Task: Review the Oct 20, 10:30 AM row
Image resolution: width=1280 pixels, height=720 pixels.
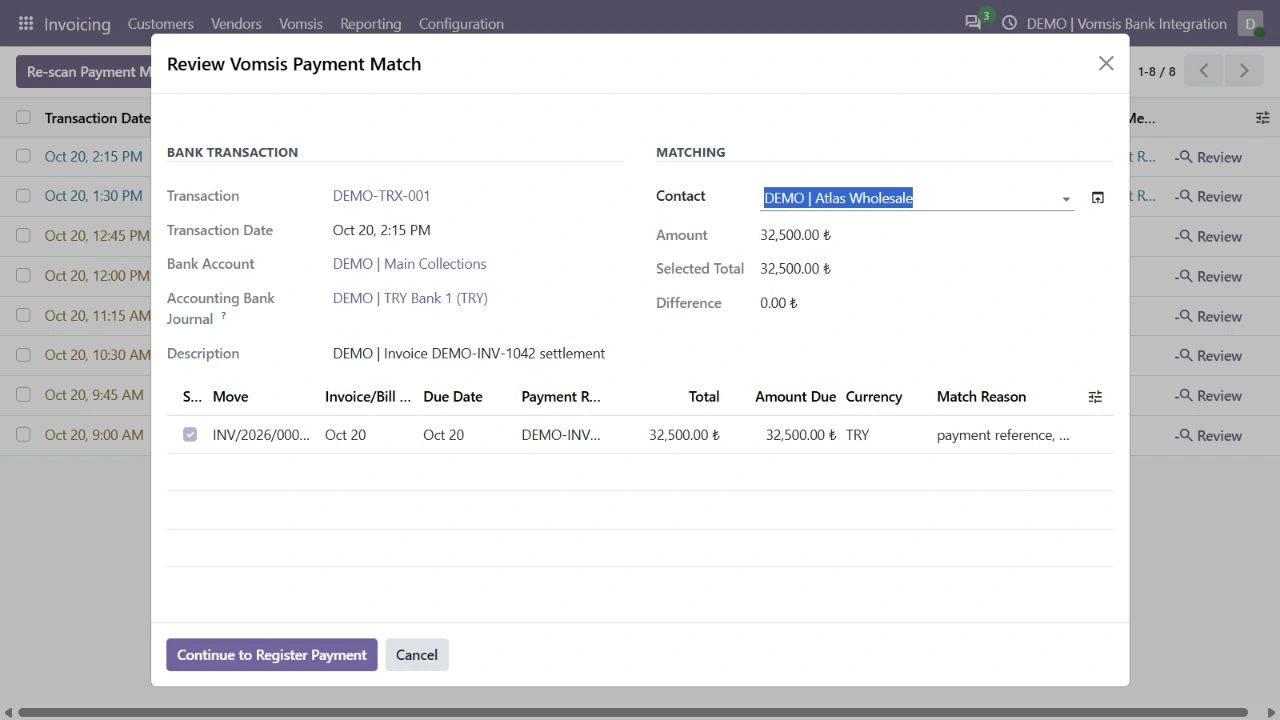Action: tap(1208, 355)
